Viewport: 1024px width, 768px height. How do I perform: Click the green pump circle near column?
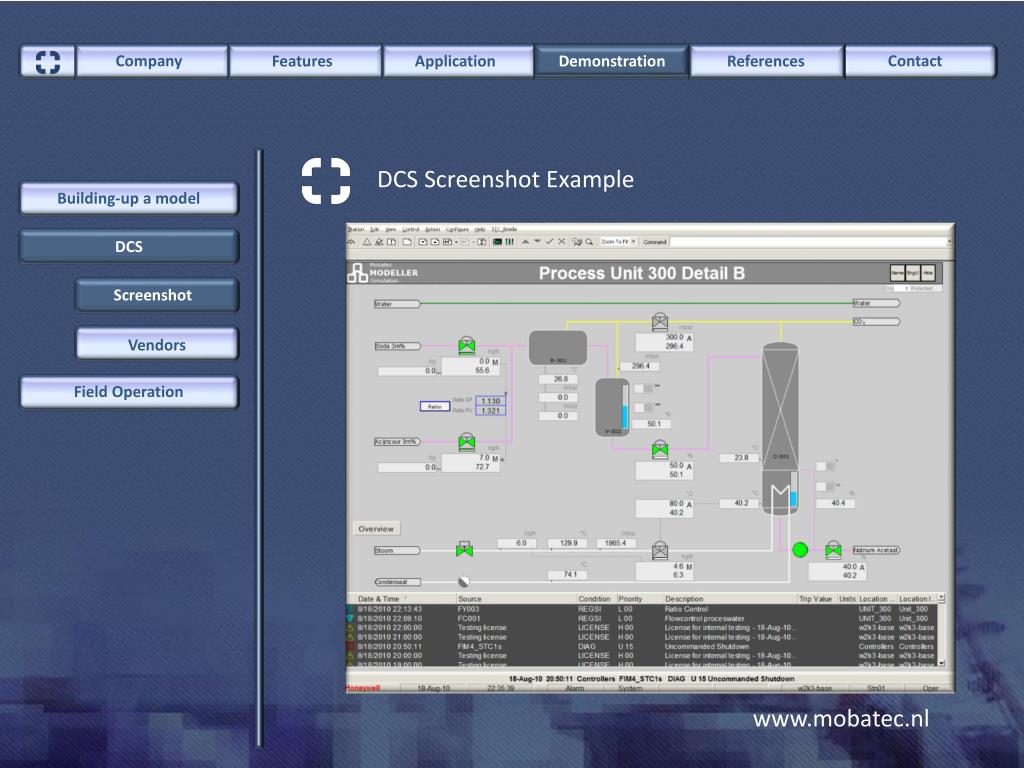point(800,550)
